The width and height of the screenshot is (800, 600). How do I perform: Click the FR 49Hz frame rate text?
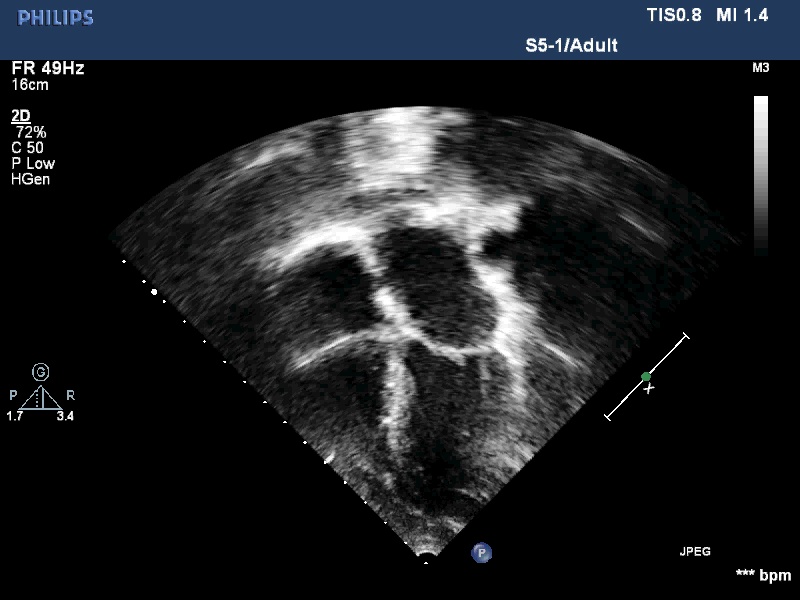click(48, 69)
